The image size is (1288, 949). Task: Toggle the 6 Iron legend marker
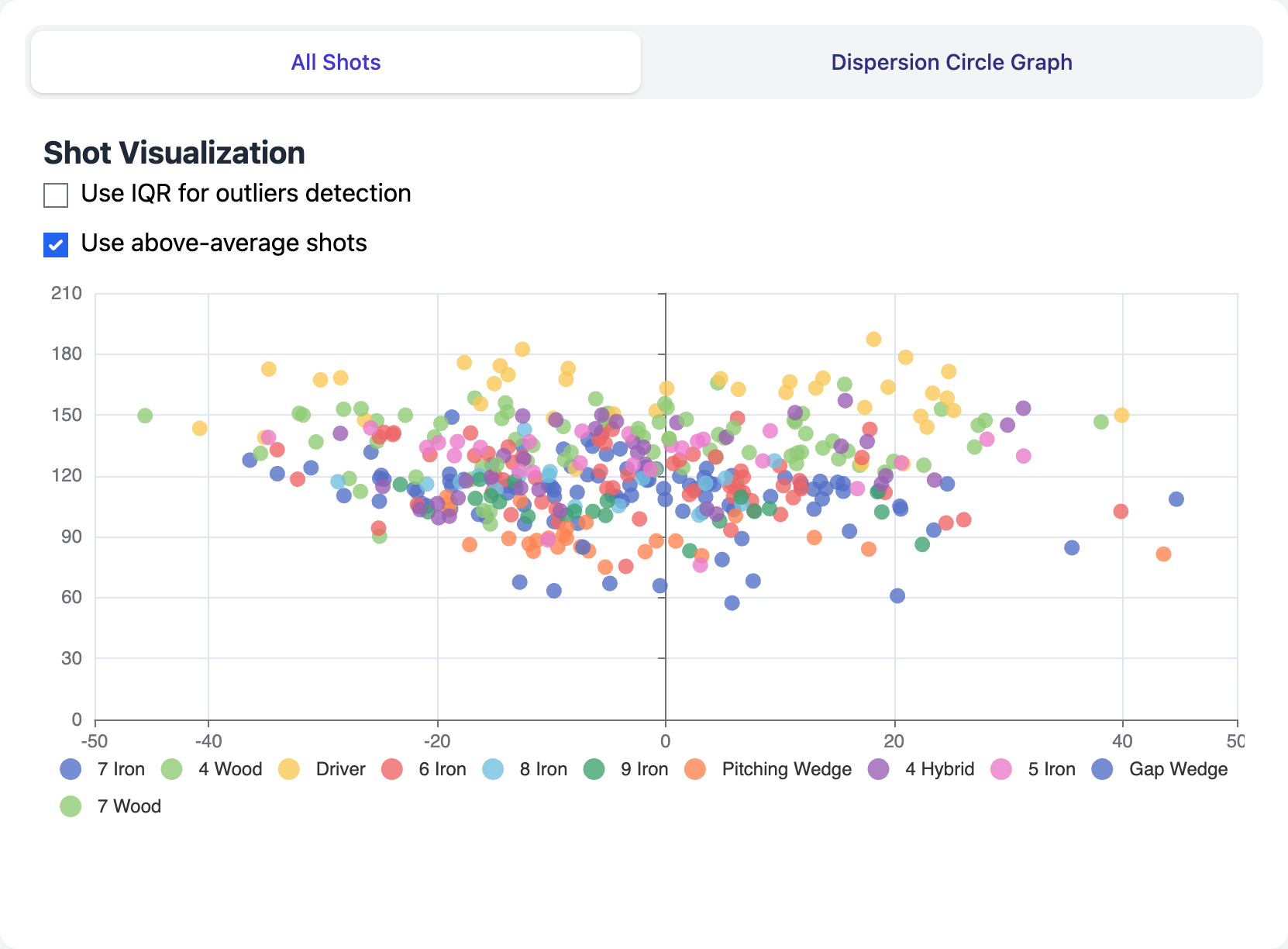391,769
